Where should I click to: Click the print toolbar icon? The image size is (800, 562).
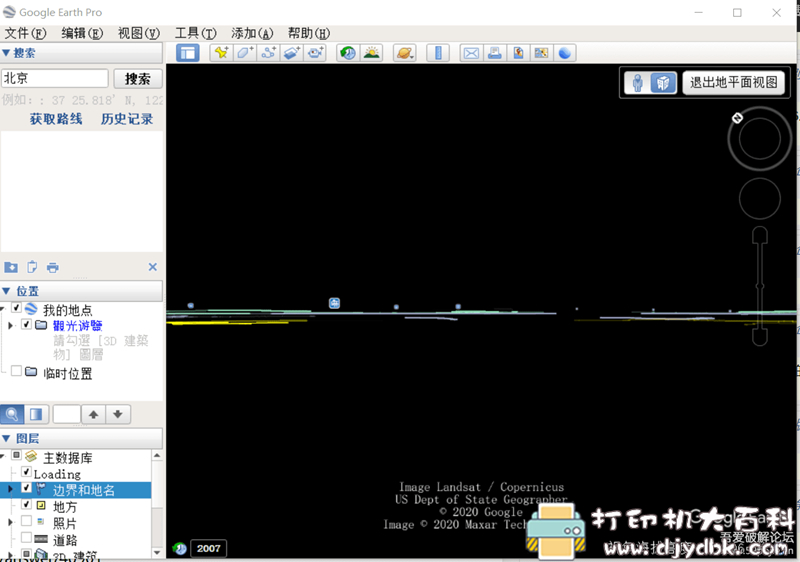pyautogui.click(x=495, y=53)
